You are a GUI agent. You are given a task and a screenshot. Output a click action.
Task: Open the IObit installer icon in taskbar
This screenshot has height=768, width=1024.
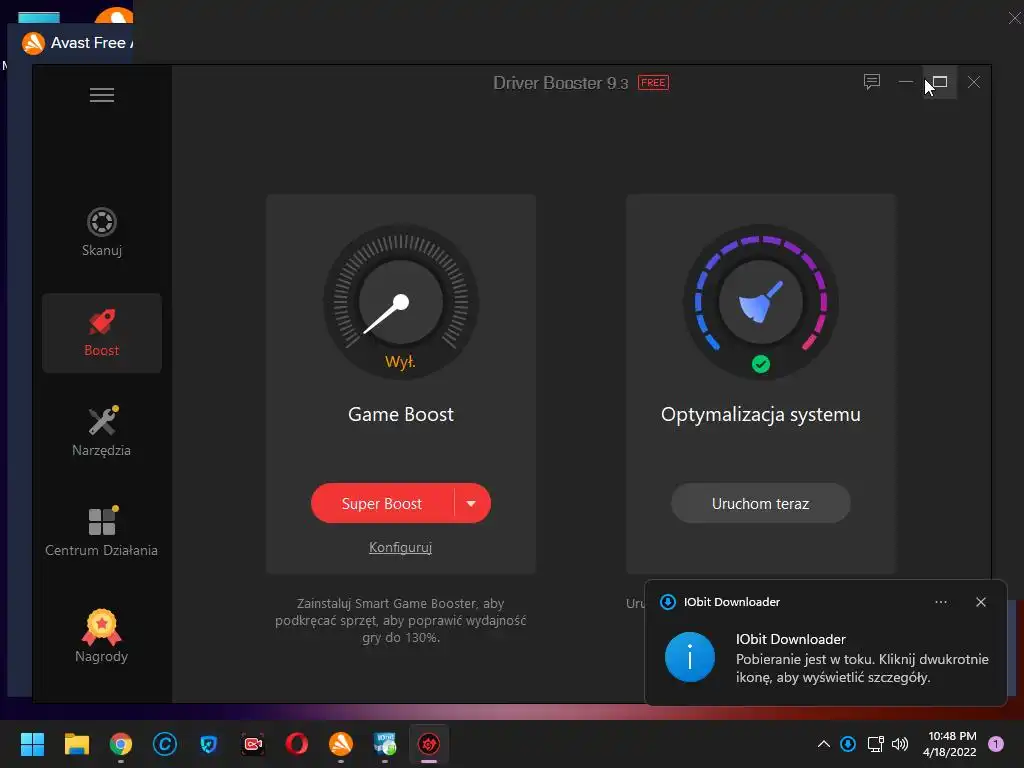385,744
